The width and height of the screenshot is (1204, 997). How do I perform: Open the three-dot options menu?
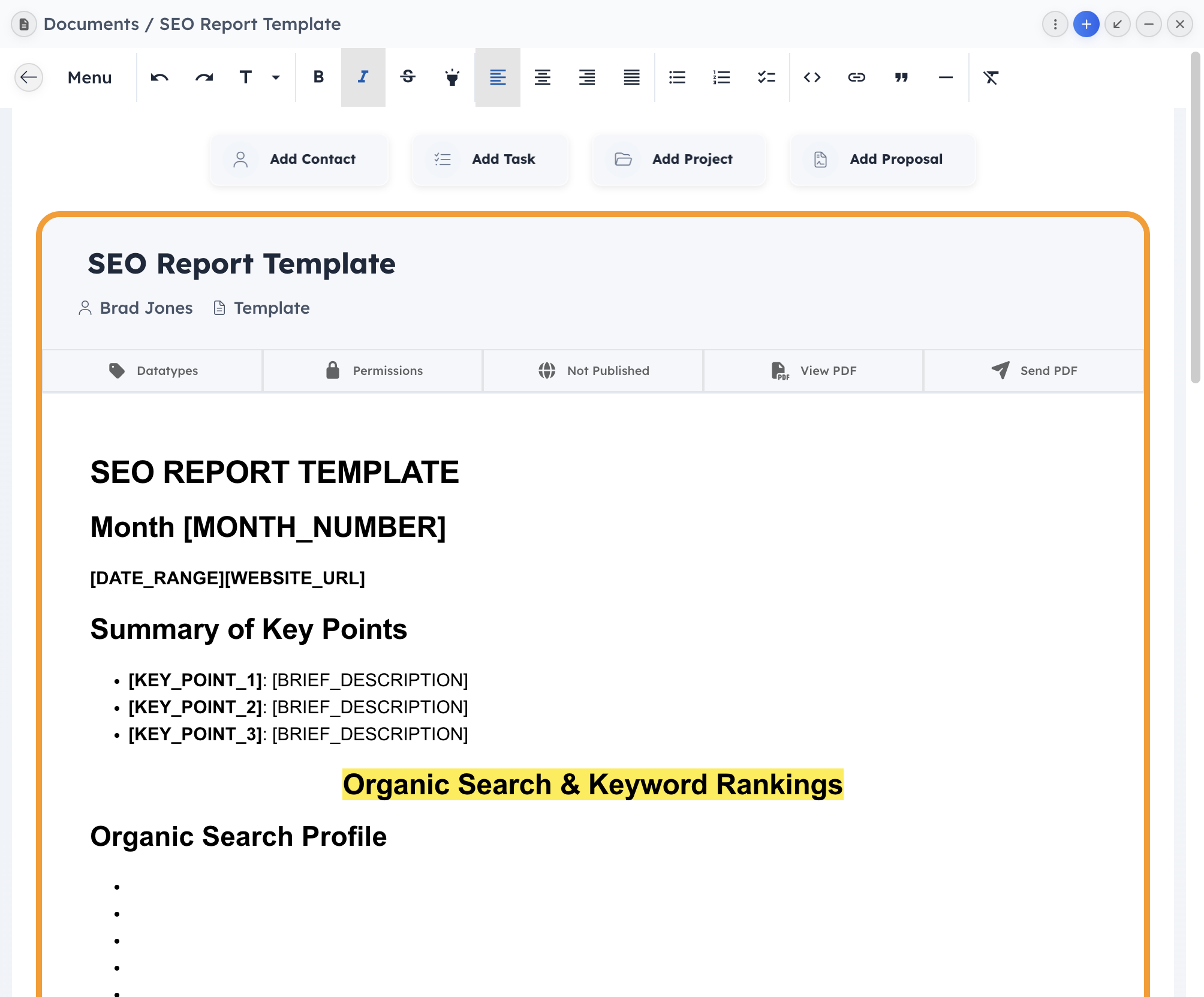coord(1055,24)
